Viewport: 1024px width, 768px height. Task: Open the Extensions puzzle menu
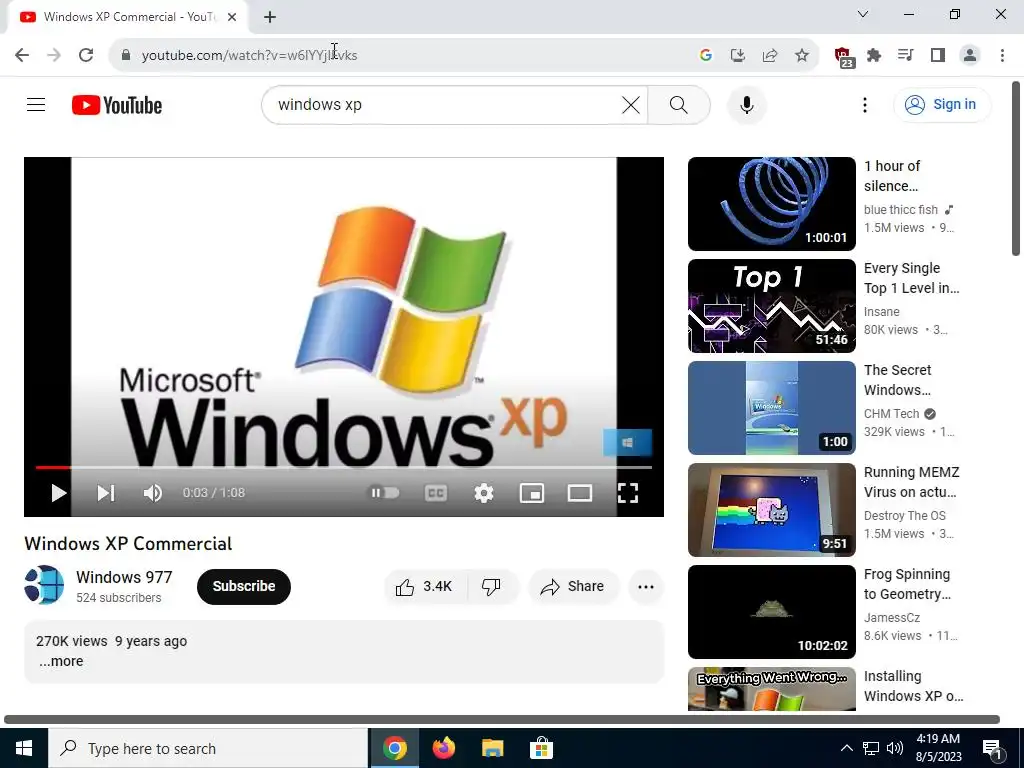click(874, 56)
